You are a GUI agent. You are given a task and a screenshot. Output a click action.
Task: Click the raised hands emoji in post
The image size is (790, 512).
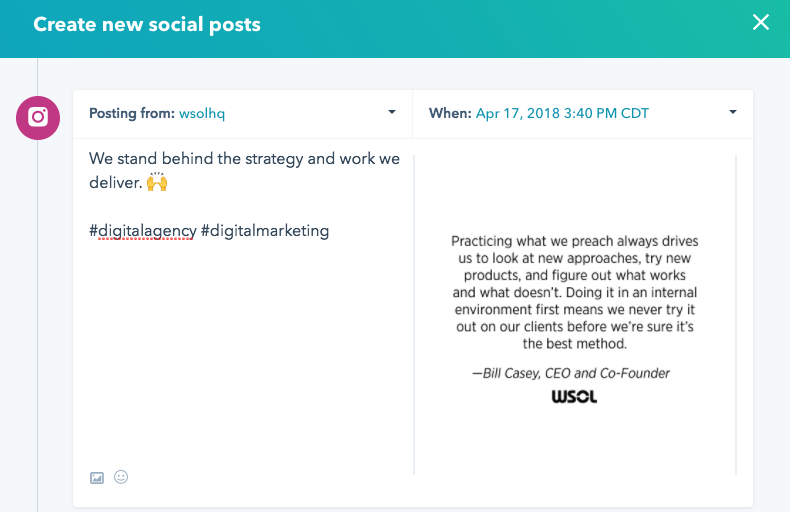tap(157, 182)
